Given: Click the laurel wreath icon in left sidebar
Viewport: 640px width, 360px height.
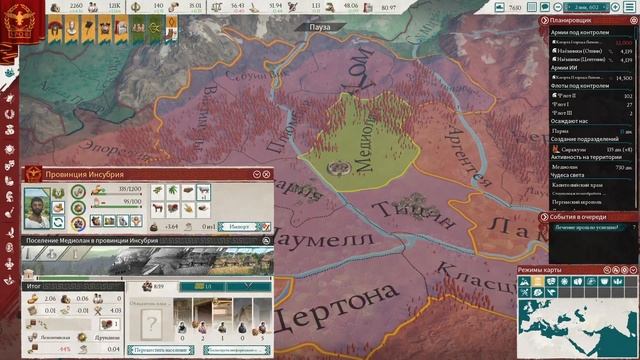Looking at the screenshot, I should 9,114.
